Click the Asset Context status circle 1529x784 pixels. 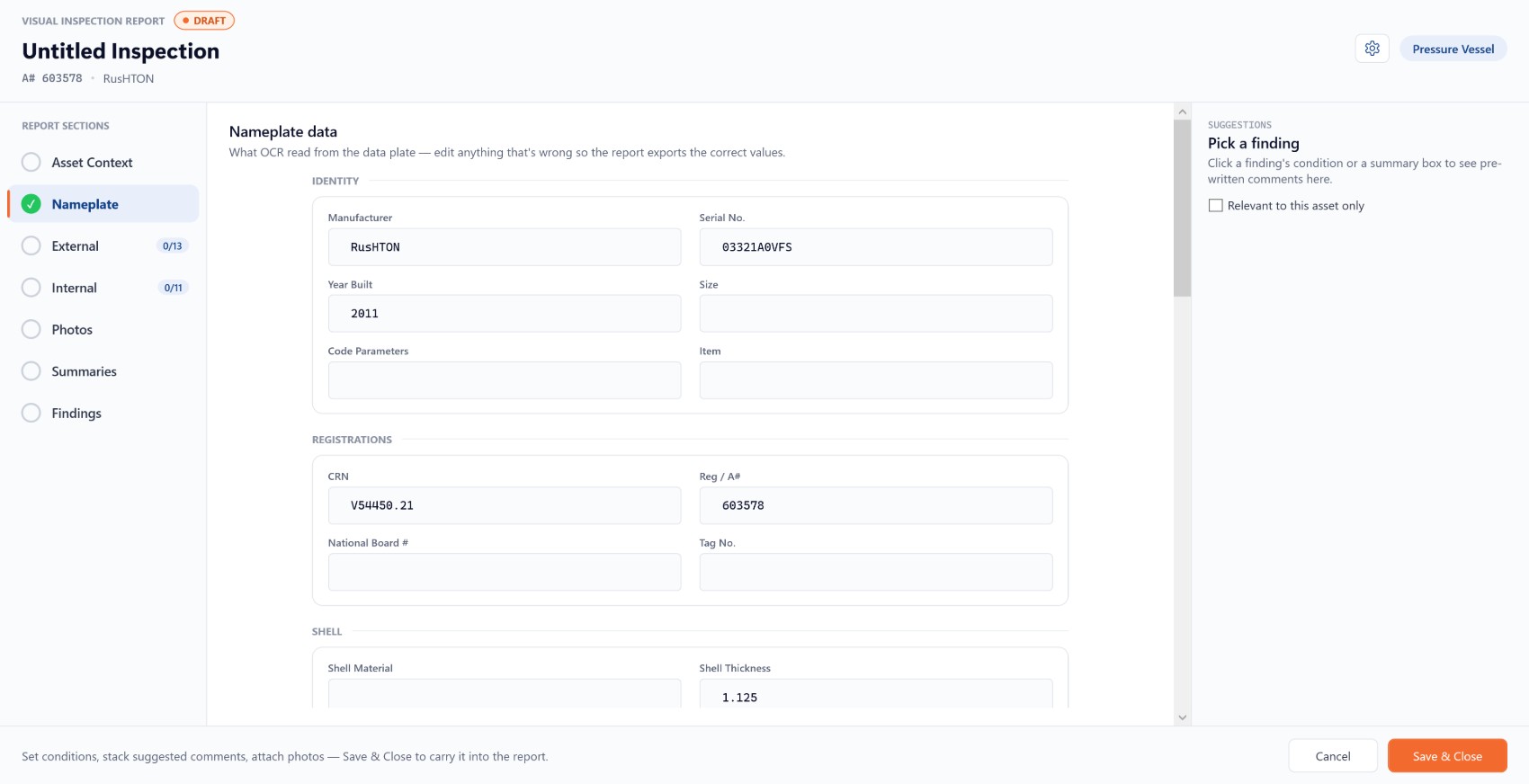click(31, 162)
